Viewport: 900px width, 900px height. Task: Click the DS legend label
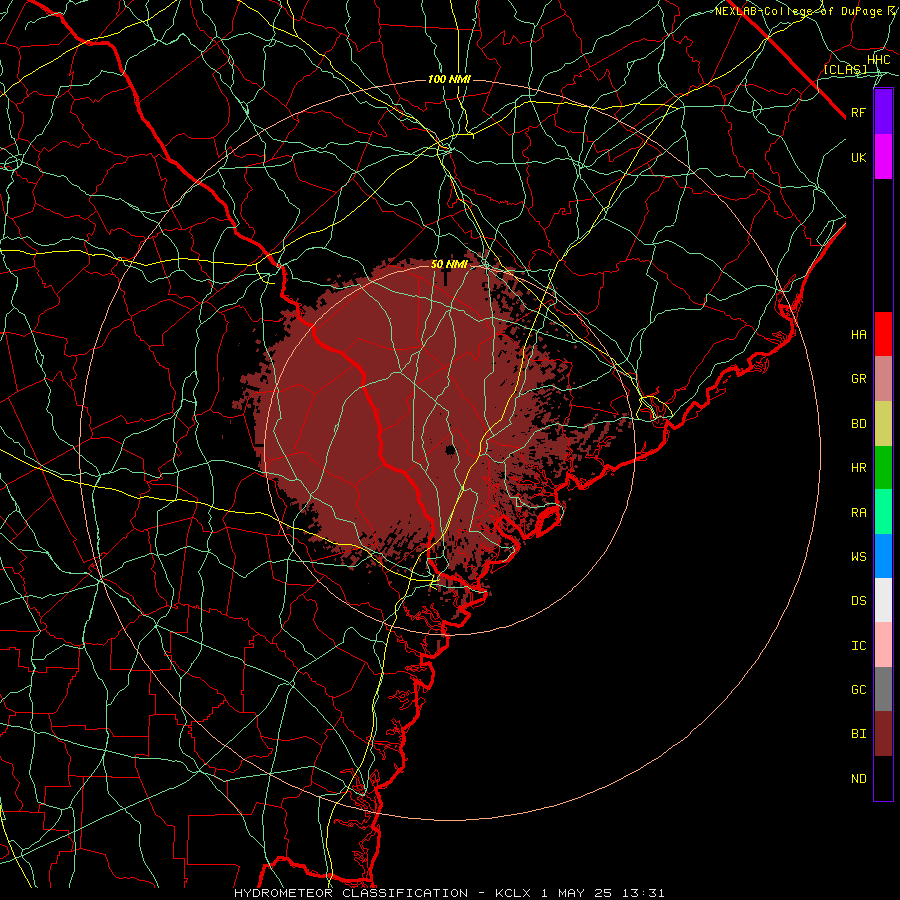click(858, 601)
